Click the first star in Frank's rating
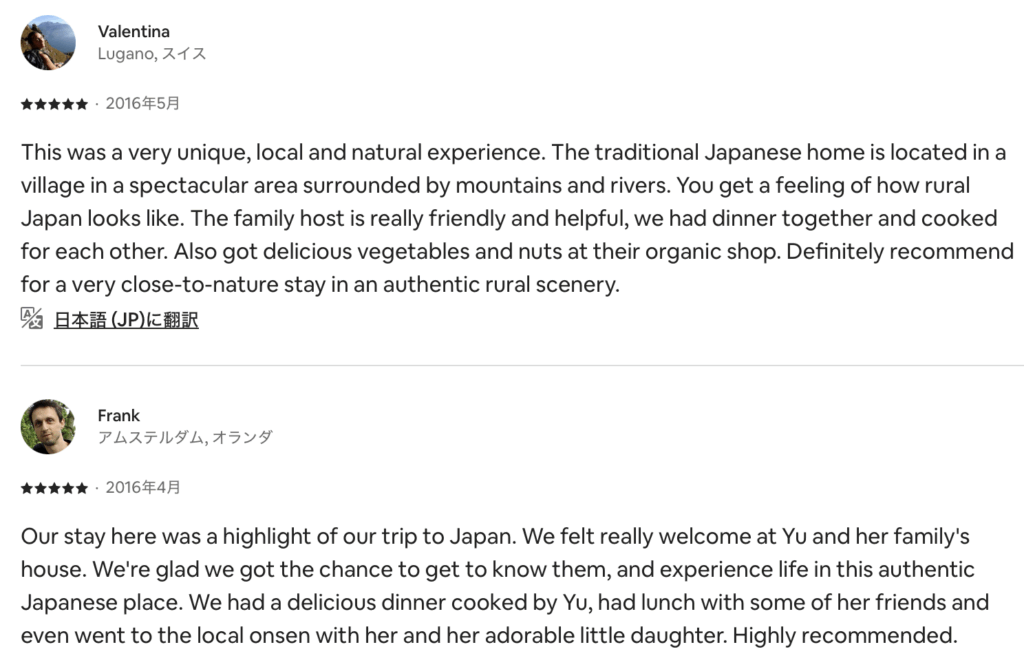The height and width of the screenshot is (658, 1024). (26, 488)
